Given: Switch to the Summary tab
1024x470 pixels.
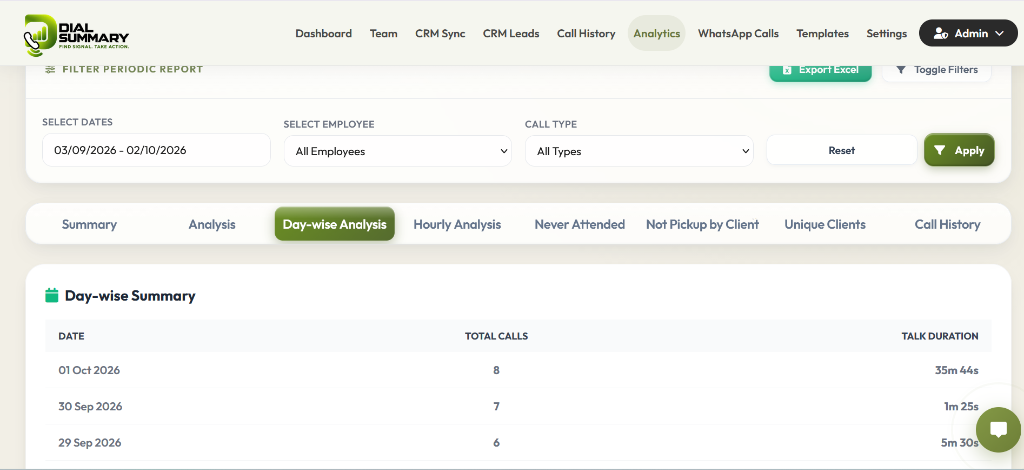Looking at the screenshot, I should click(x=89, y=224).
